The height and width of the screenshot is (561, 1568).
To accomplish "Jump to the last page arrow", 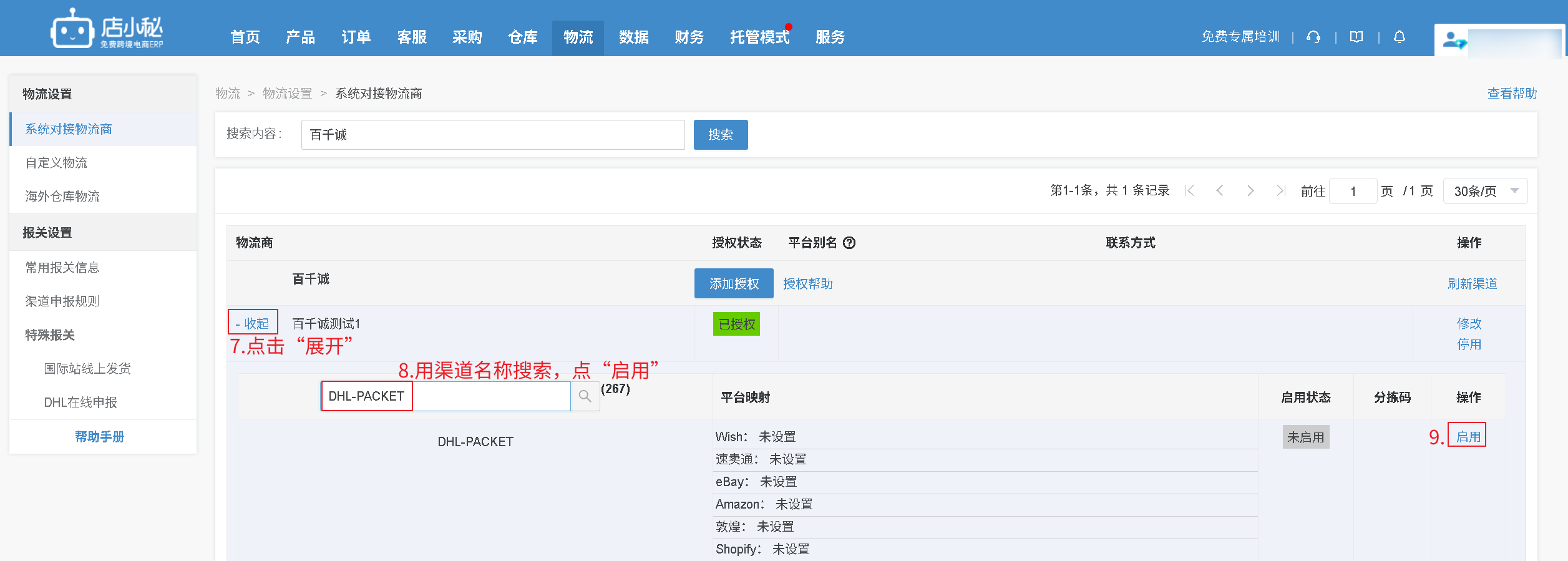I will [x=1280, y=191].
